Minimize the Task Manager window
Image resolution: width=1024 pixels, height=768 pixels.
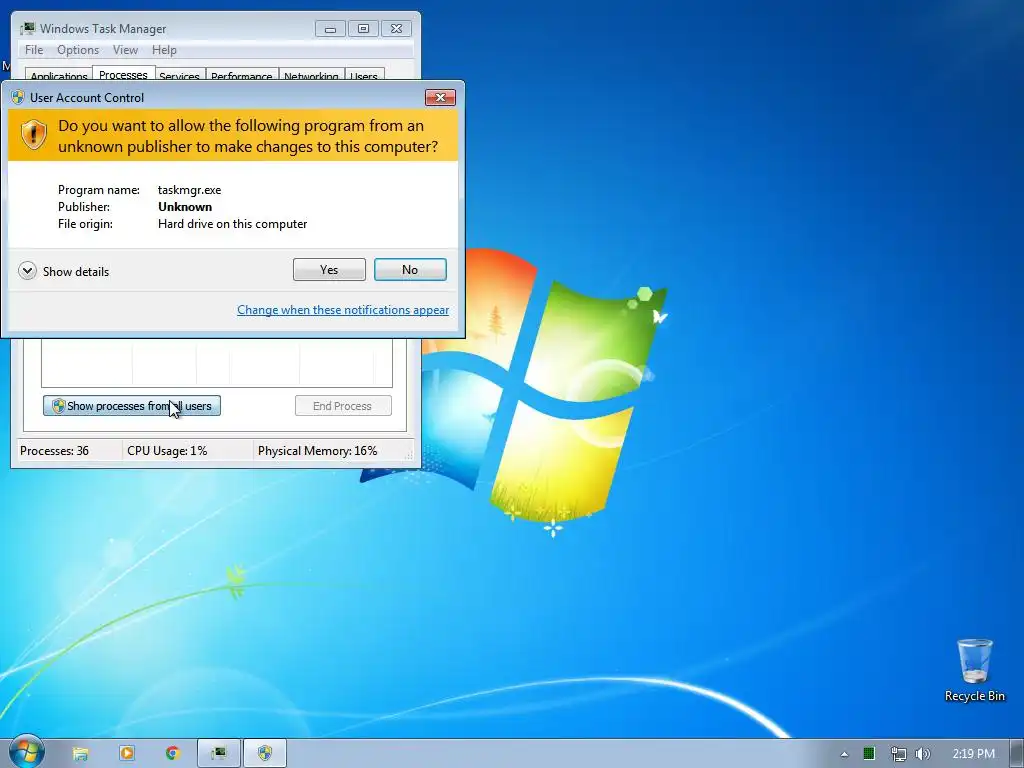[330, 29]
